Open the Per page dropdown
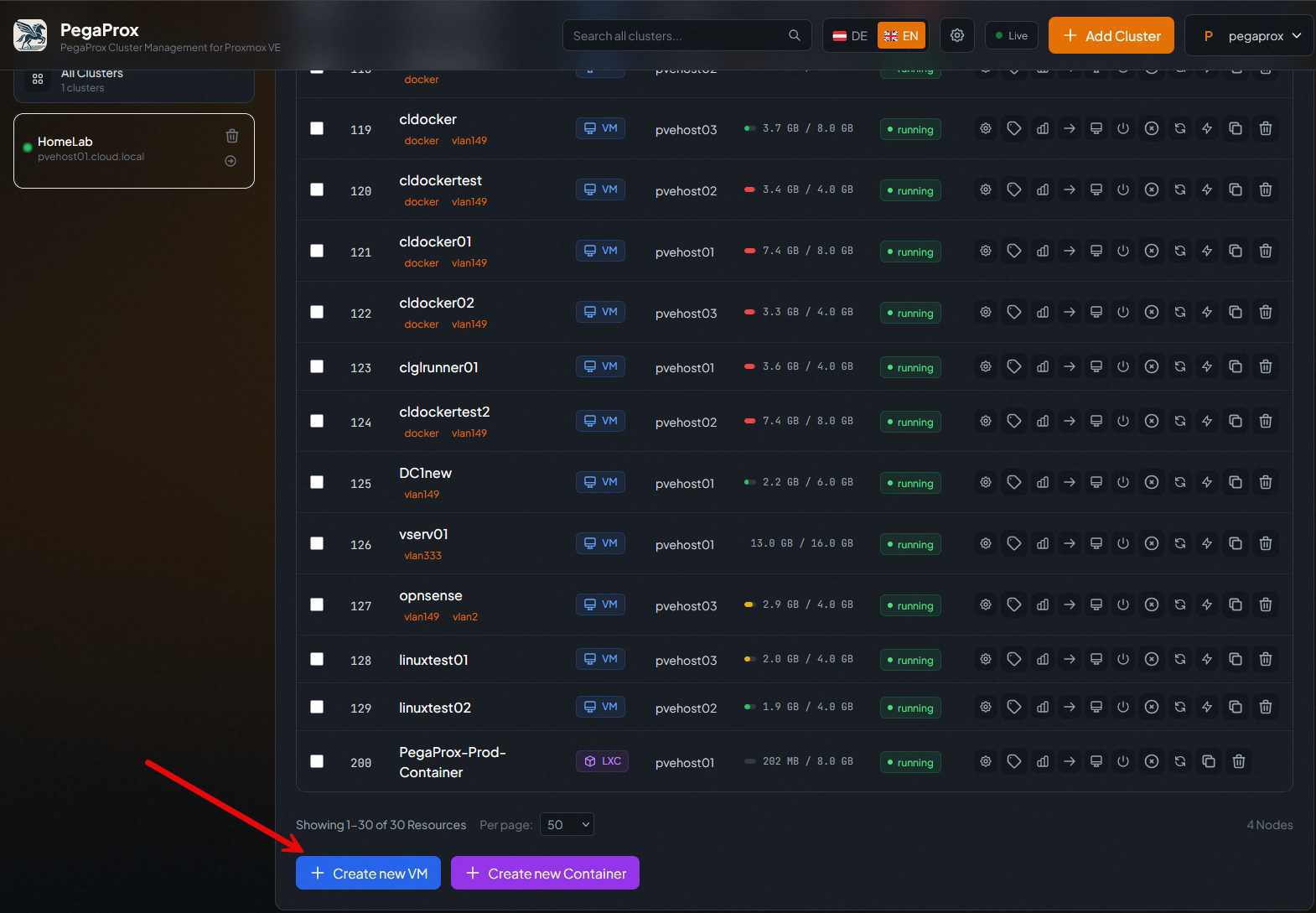The width and height of the screenshot is (1316, 913). pos(567,825)
